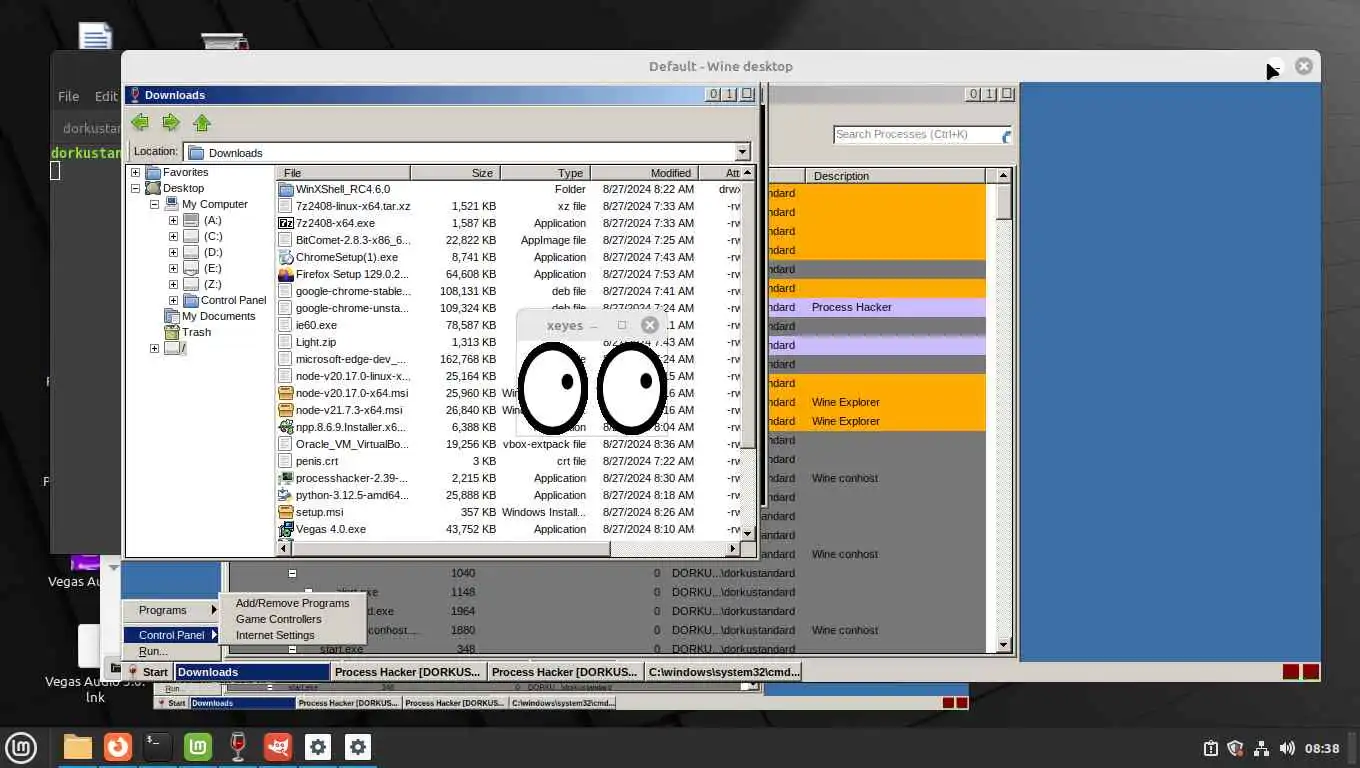Select My Documents in the tree

point(218,316)
